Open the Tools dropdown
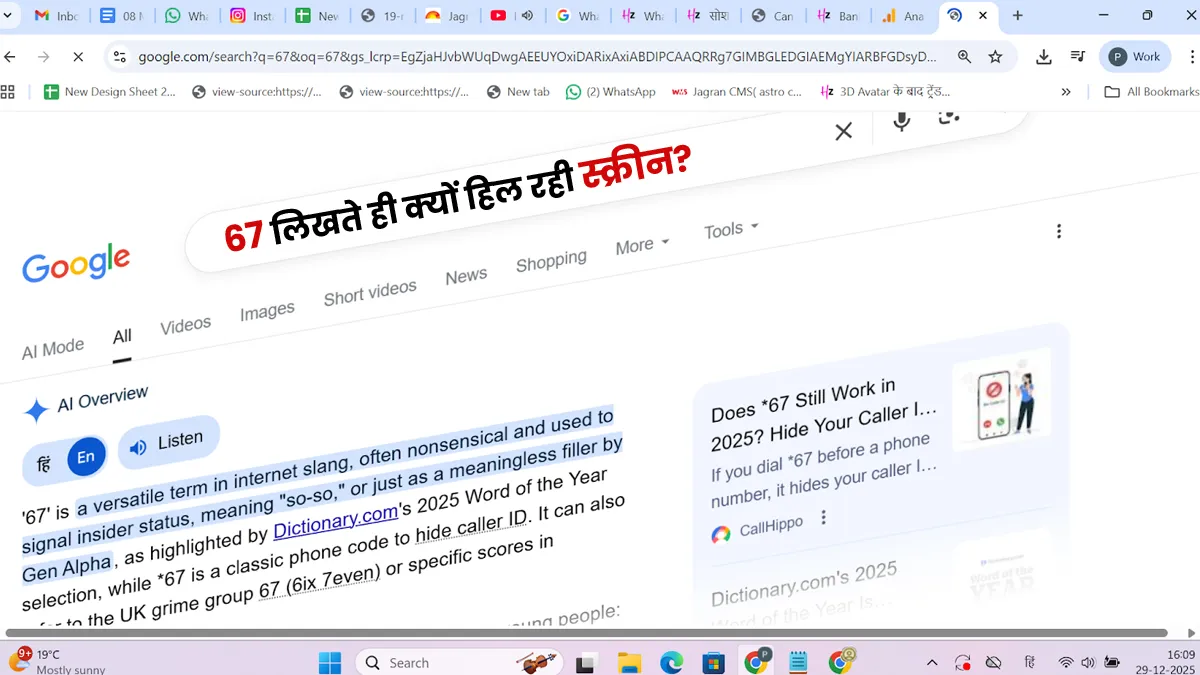The width and height of the screenshot is (1200, 675). coord(730,230)
